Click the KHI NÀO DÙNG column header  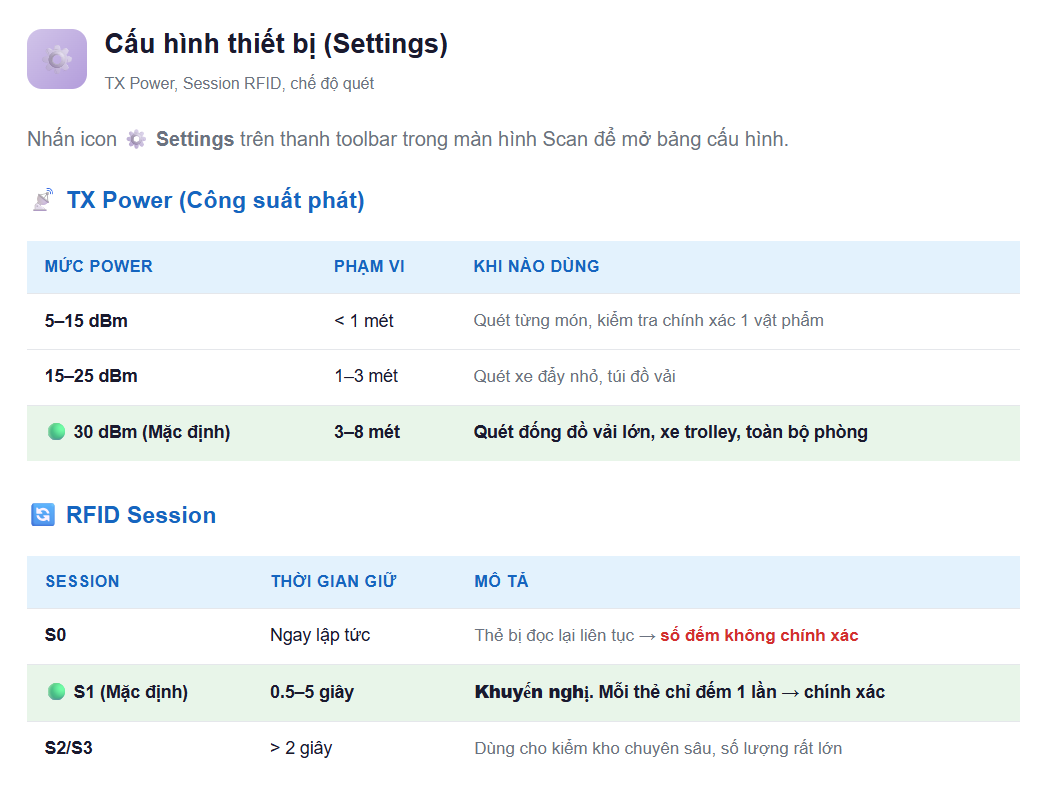(536, 266)
